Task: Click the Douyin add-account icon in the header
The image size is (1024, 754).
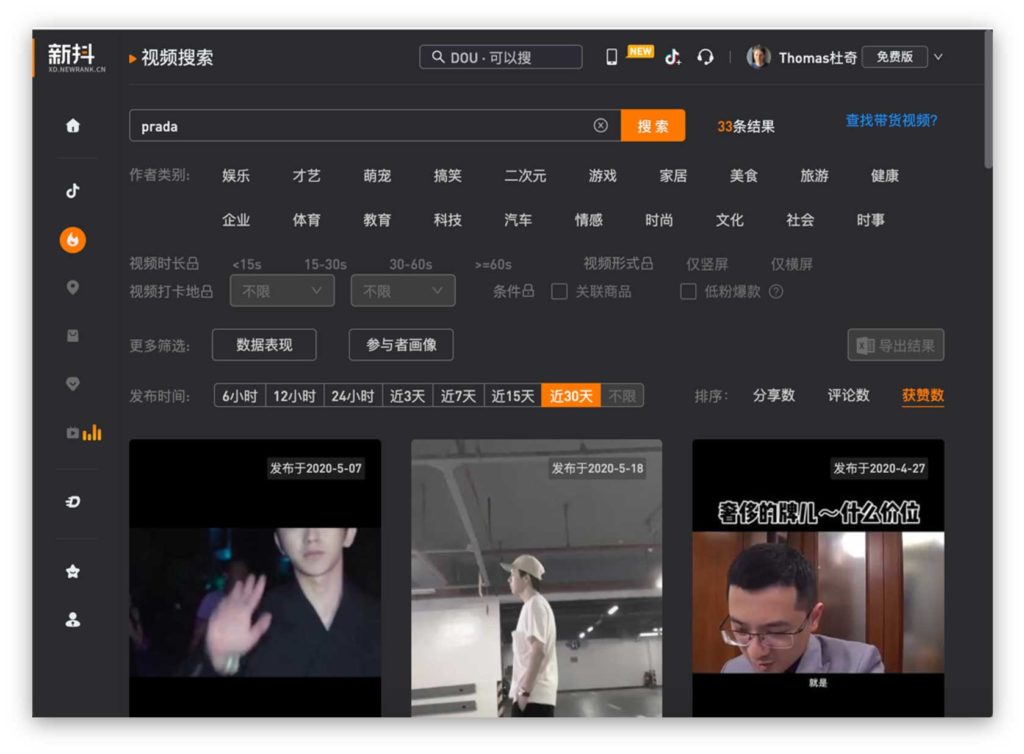Action: 673,57
